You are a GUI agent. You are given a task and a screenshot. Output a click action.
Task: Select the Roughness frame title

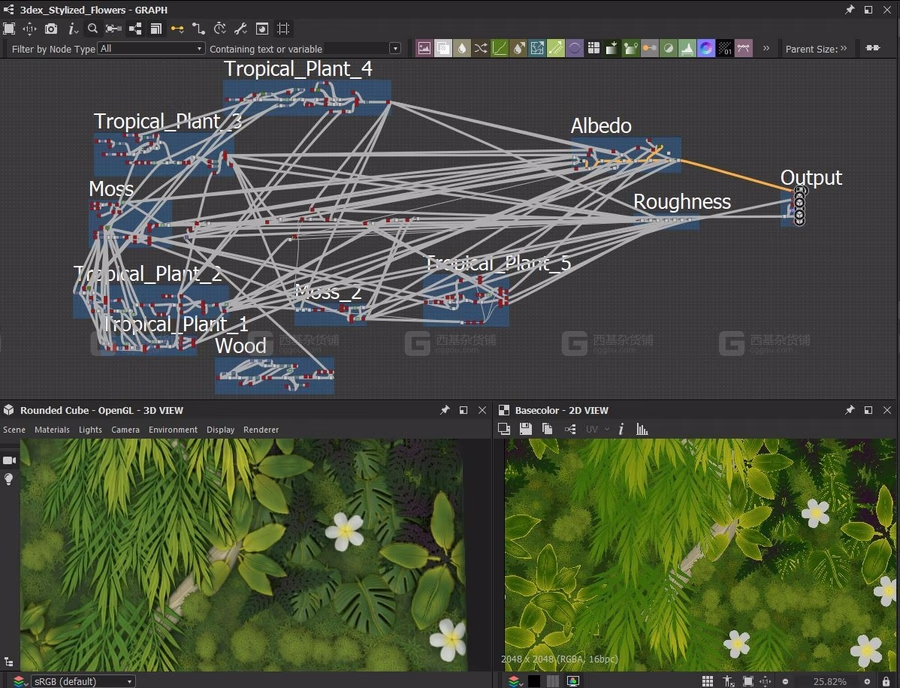[682, 201]
